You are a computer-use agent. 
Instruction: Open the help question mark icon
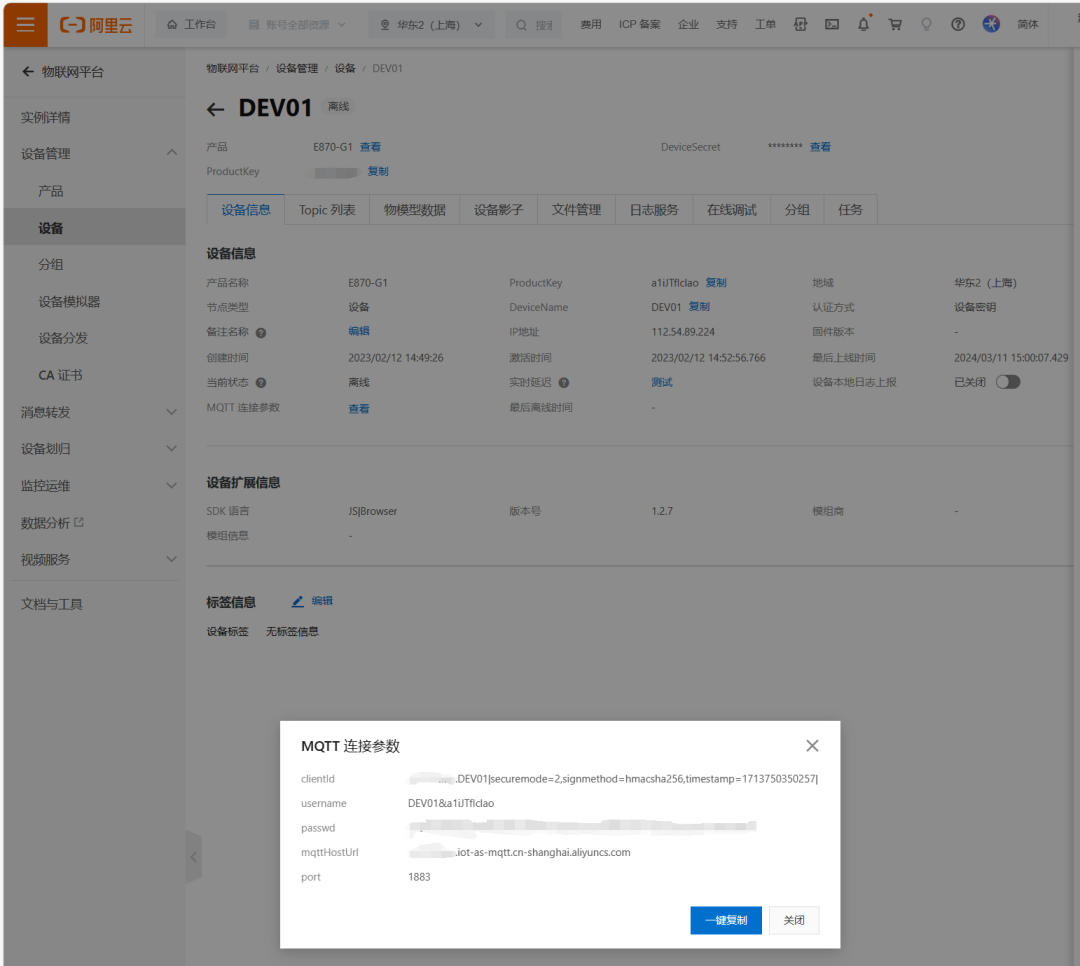pyautogui.click(x=958, y=24)
